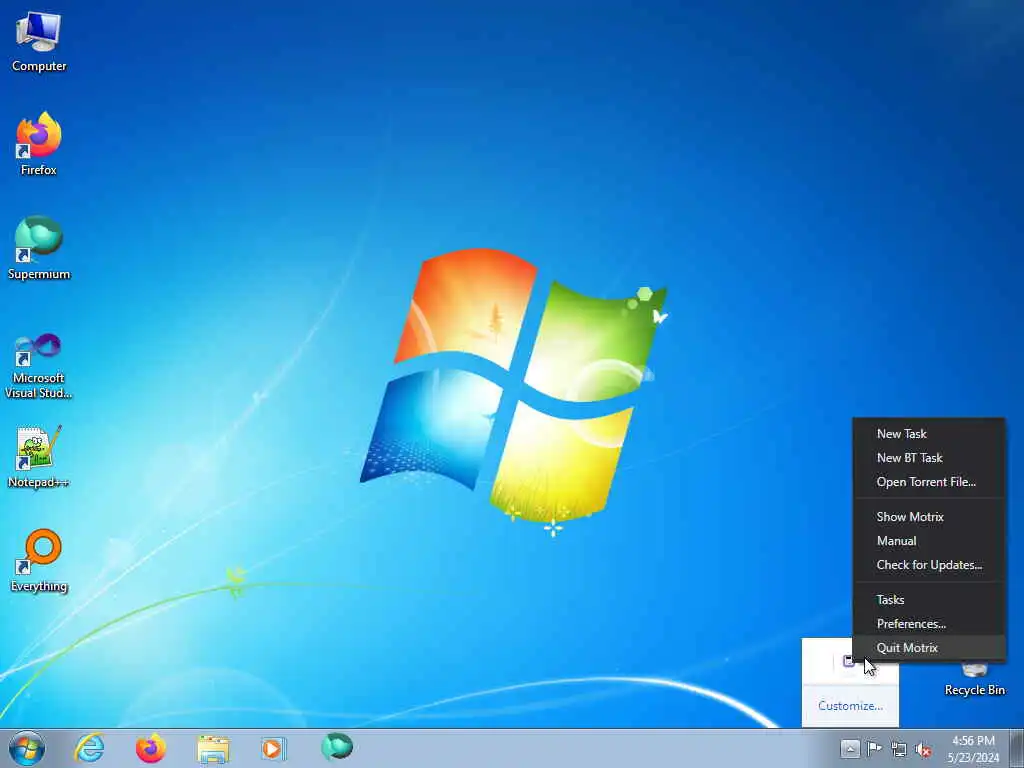The width and height of the screenshot is (1024, 768).
Task: Quit Motrix via tray menu
Action: click(x=928, y=648)
